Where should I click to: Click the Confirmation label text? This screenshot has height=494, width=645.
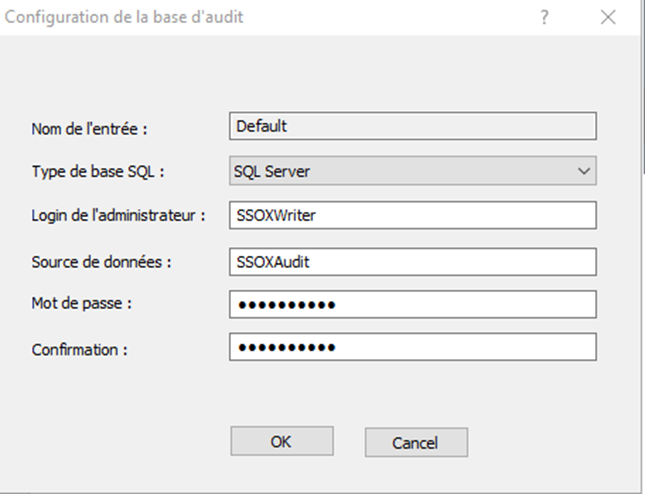(79, 350)
